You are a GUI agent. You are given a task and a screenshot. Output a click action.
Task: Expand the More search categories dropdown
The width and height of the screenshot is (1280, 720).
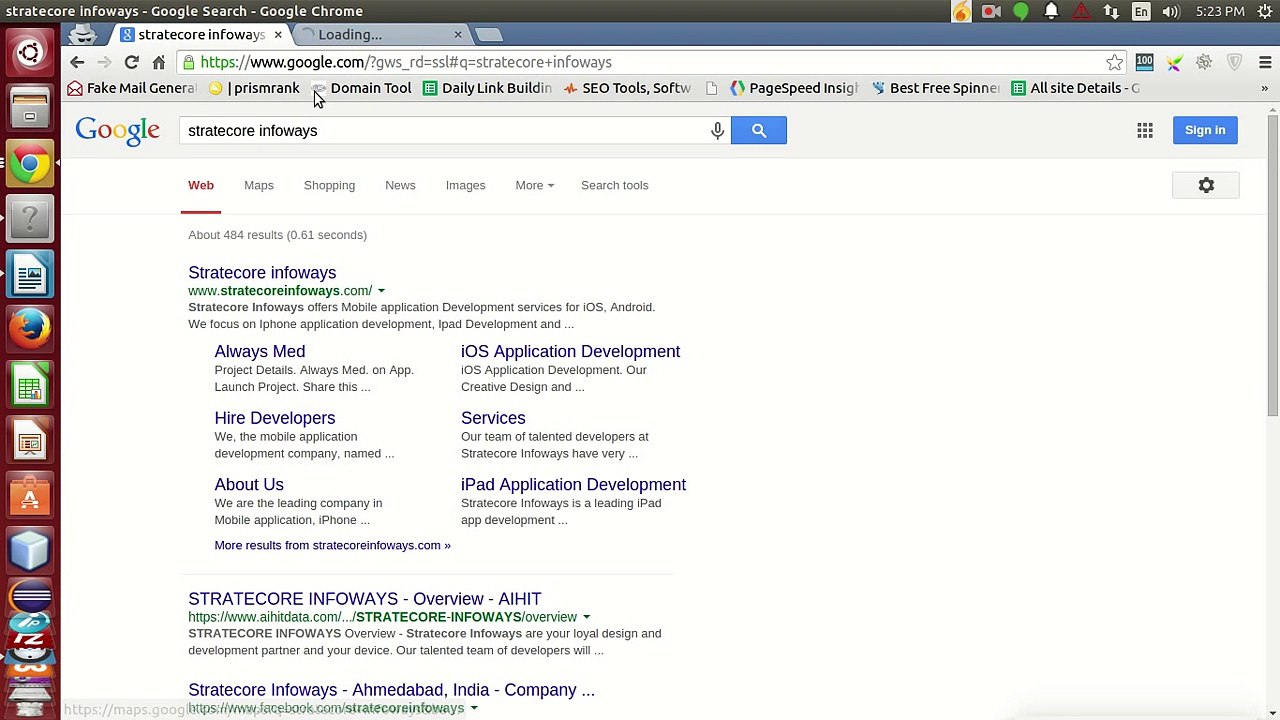(x=534, y=185)
